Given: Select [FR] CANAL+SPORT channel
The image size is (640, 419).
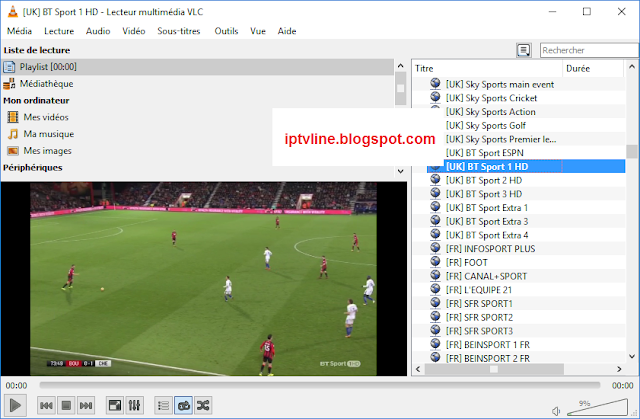Looking at the screenshot, I should (x=486, y=276).
